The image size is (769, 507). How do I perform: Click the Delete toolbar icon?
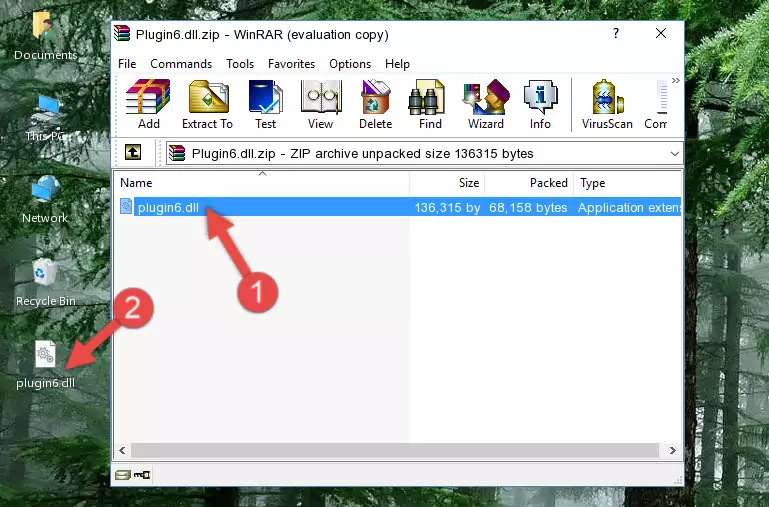[x=376, y=104]
